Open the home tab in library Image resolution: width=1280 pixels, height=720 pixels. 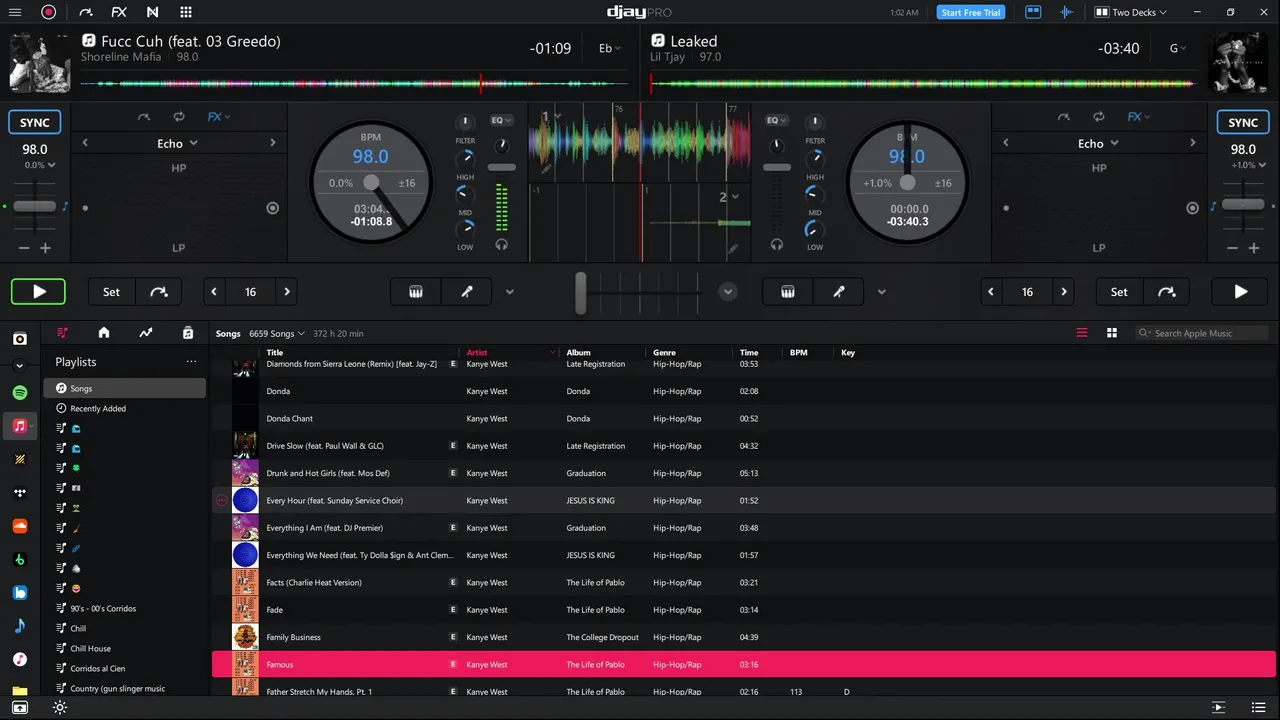(x=104, y=333)
